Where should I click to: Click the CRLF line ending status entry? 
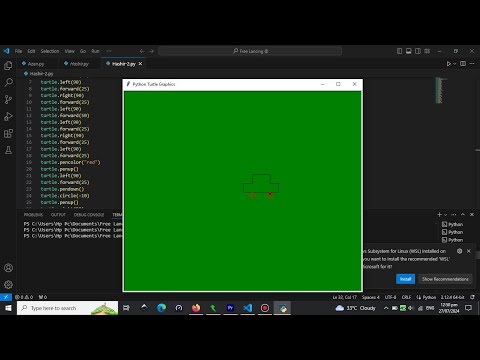click(406, 297)
